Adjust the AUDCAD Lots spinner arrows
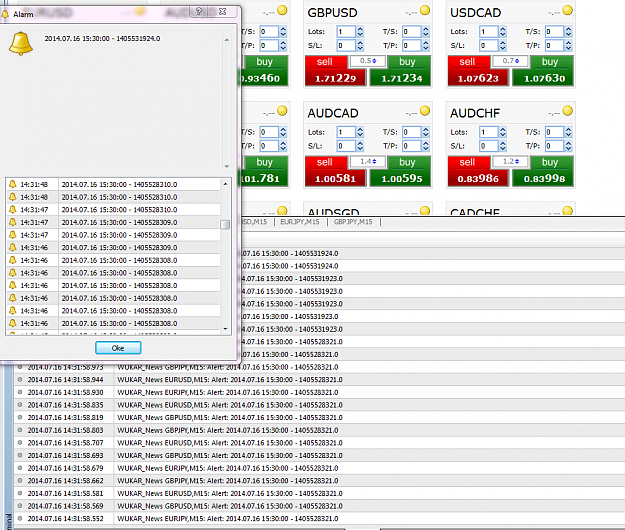The width and height of the screenshot is (625, 530). coord(360,132)
